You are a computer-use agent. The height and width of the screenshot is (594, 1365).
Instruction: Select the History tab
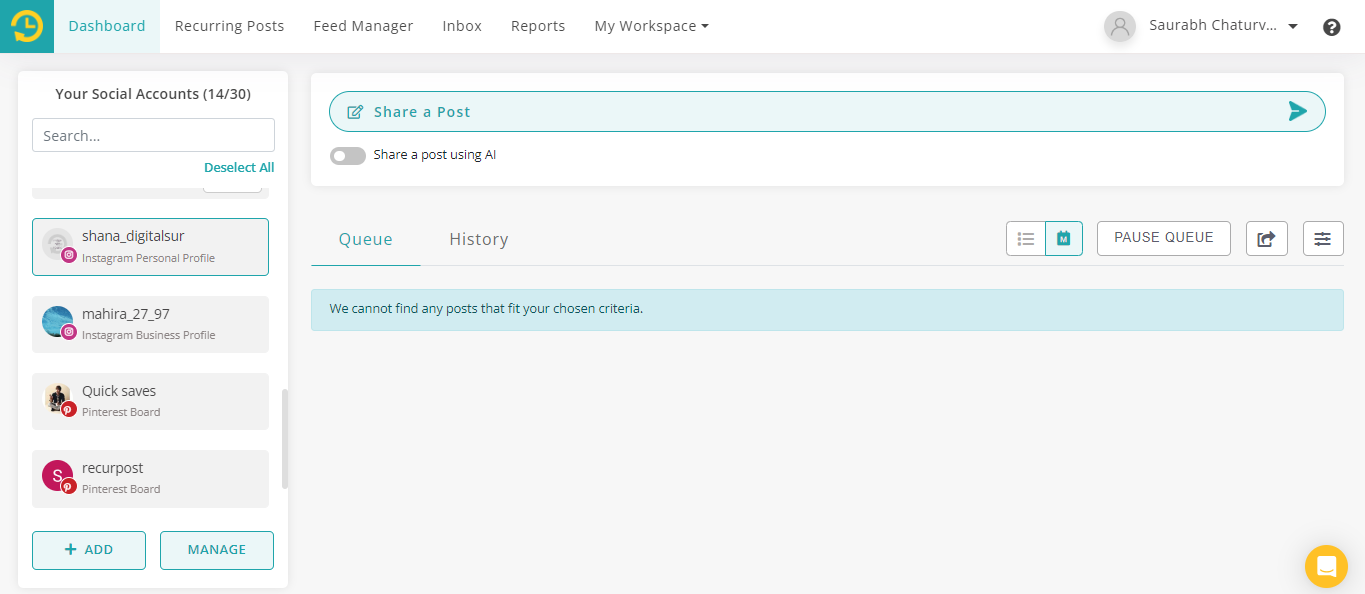point(479,239)
